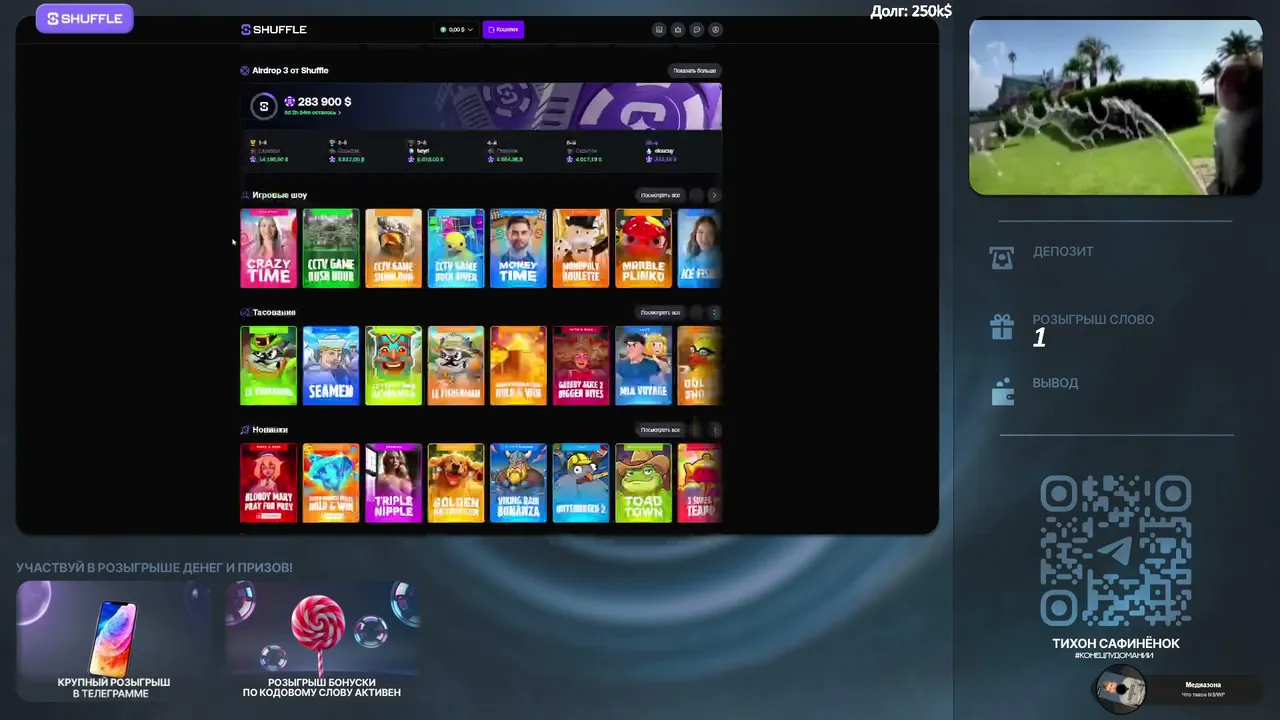This screenshot has width=1280, height=720.
Task: Click the Новинки section heading
Action: [x=270, y=430]
